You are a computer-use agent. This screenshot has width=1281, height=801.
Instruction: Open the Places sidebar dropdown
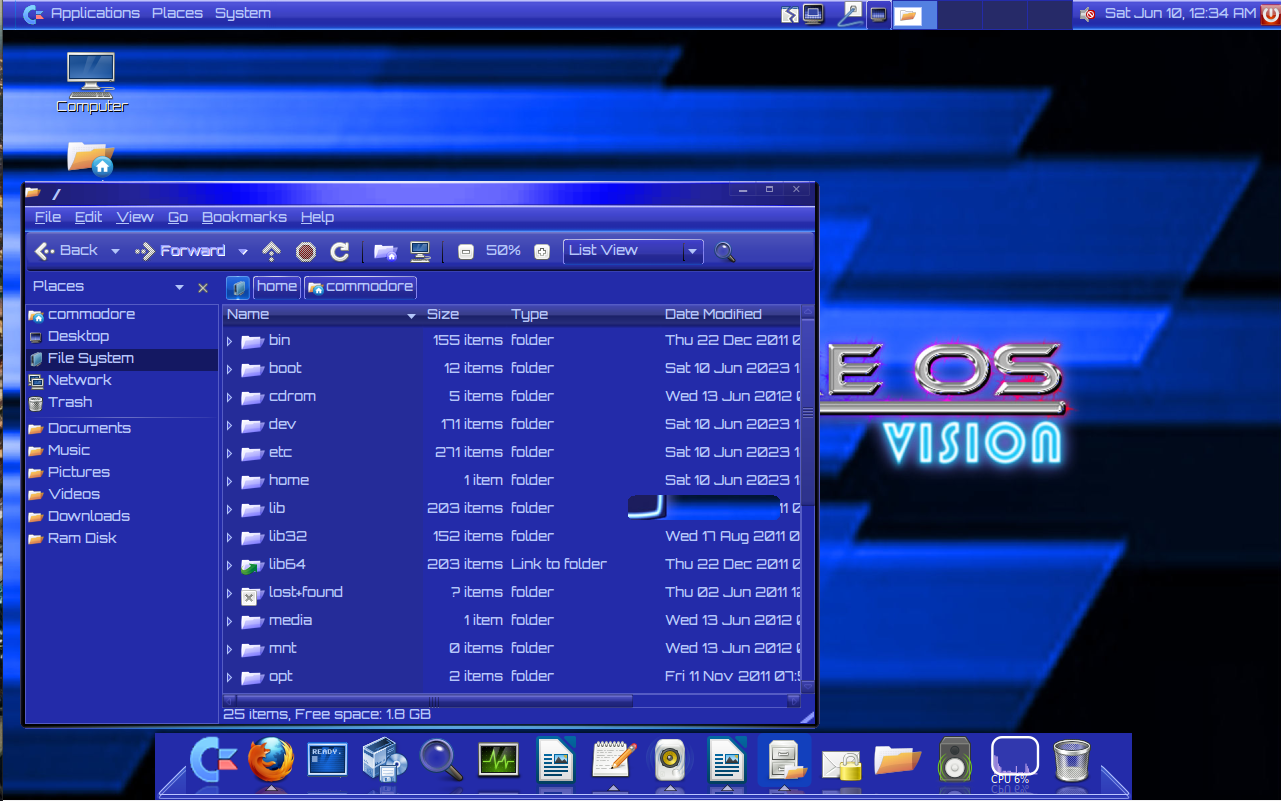tap(179, 288)
